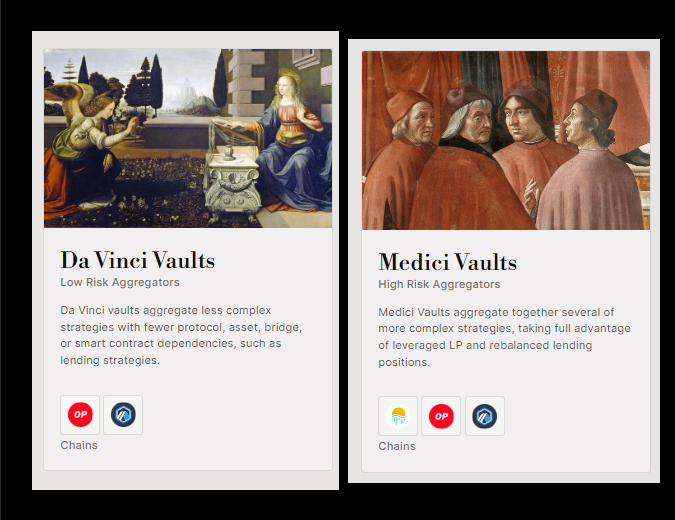675x520 pixels.
Task: Open the Medici Vaults title
Action: [448, 262]
